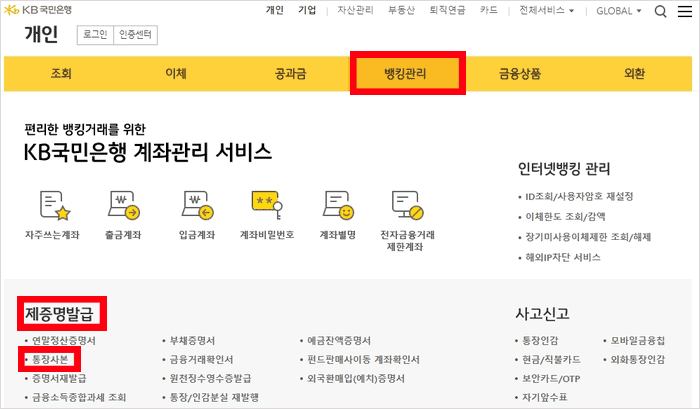Expand the 전체서비스 dropdown

[546, 11]
